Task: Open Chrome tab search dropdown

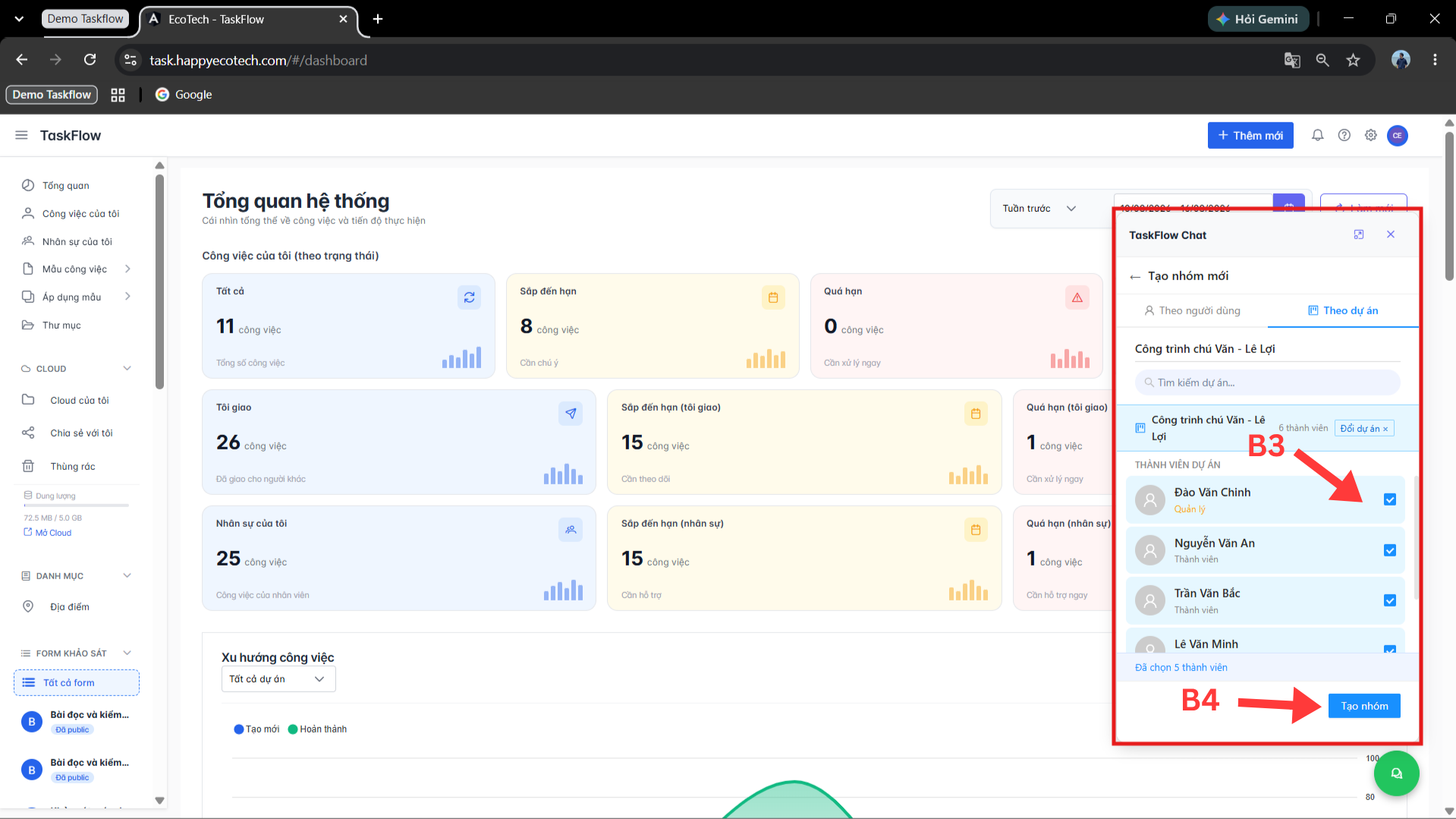Action: pyautogui.click(x=19, y=19)
